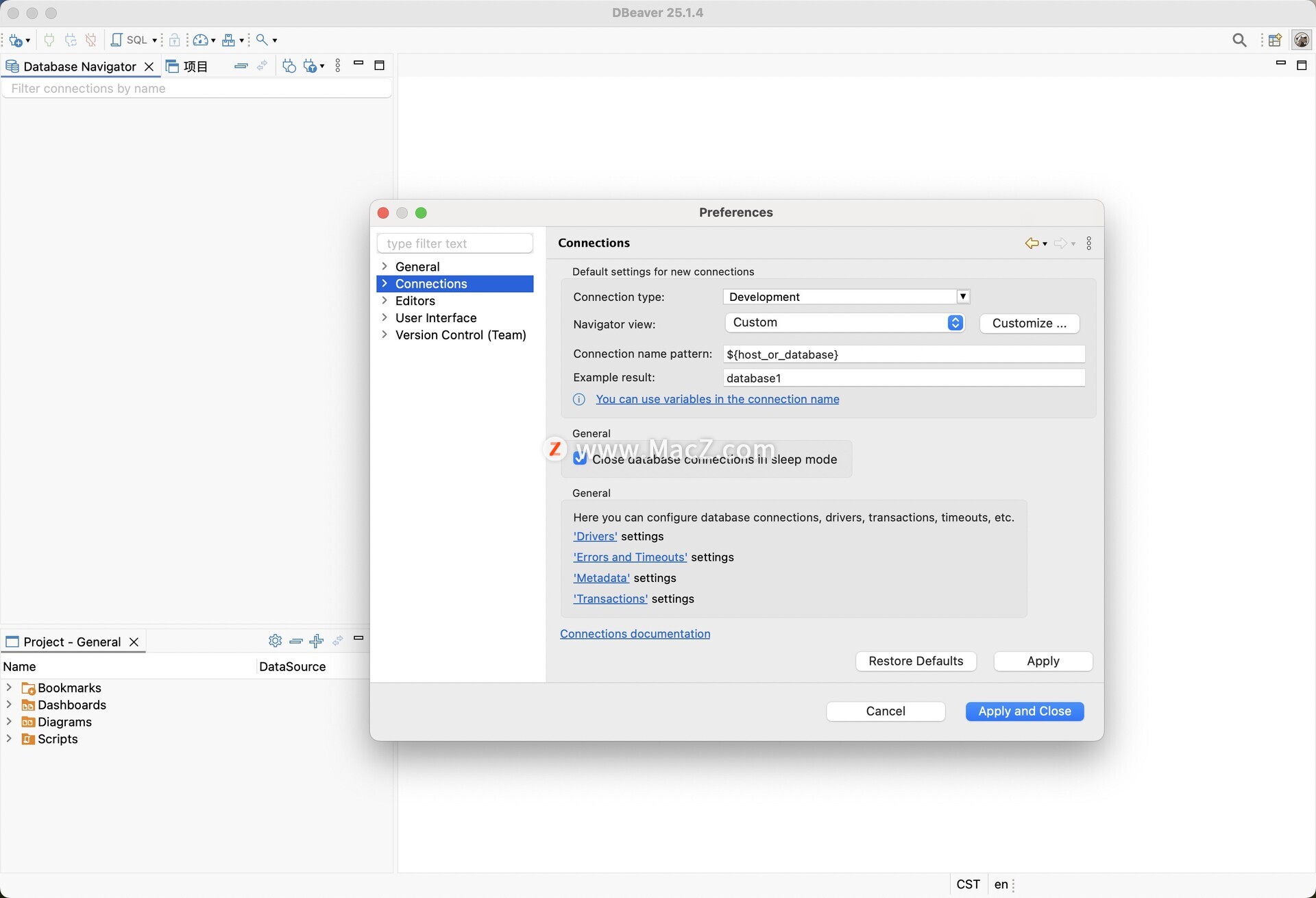Open Connections documentation link
Viewport: 1316px width, 898px height.
tap(635, 634)
